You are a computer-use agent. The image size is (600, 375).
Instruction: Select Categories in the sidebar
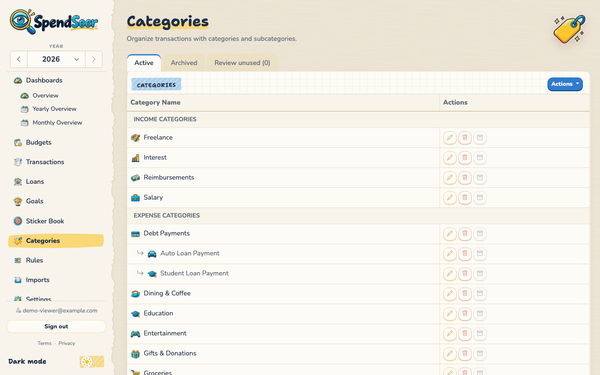[56, 241]
